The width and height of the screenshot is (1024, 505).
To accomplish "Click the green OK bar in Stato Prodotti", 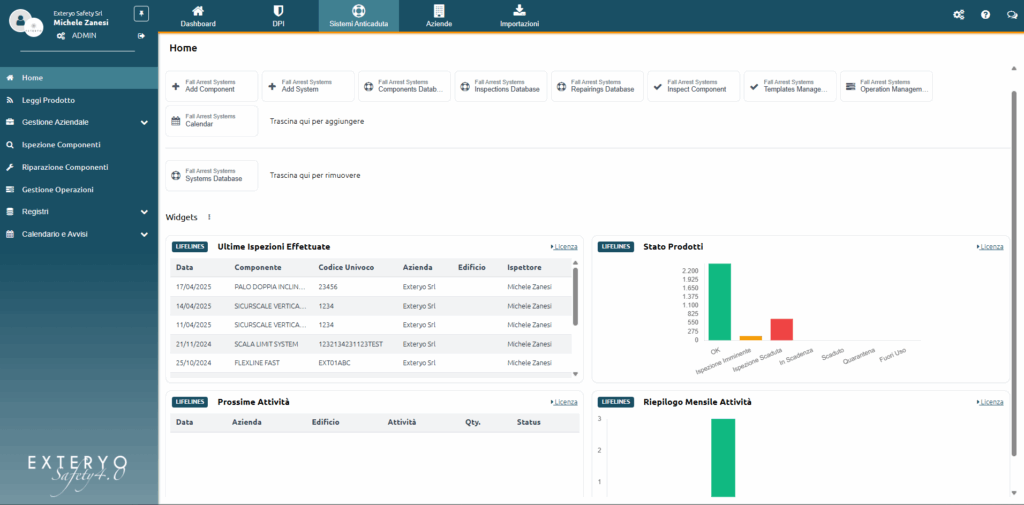I will [719, 302].
